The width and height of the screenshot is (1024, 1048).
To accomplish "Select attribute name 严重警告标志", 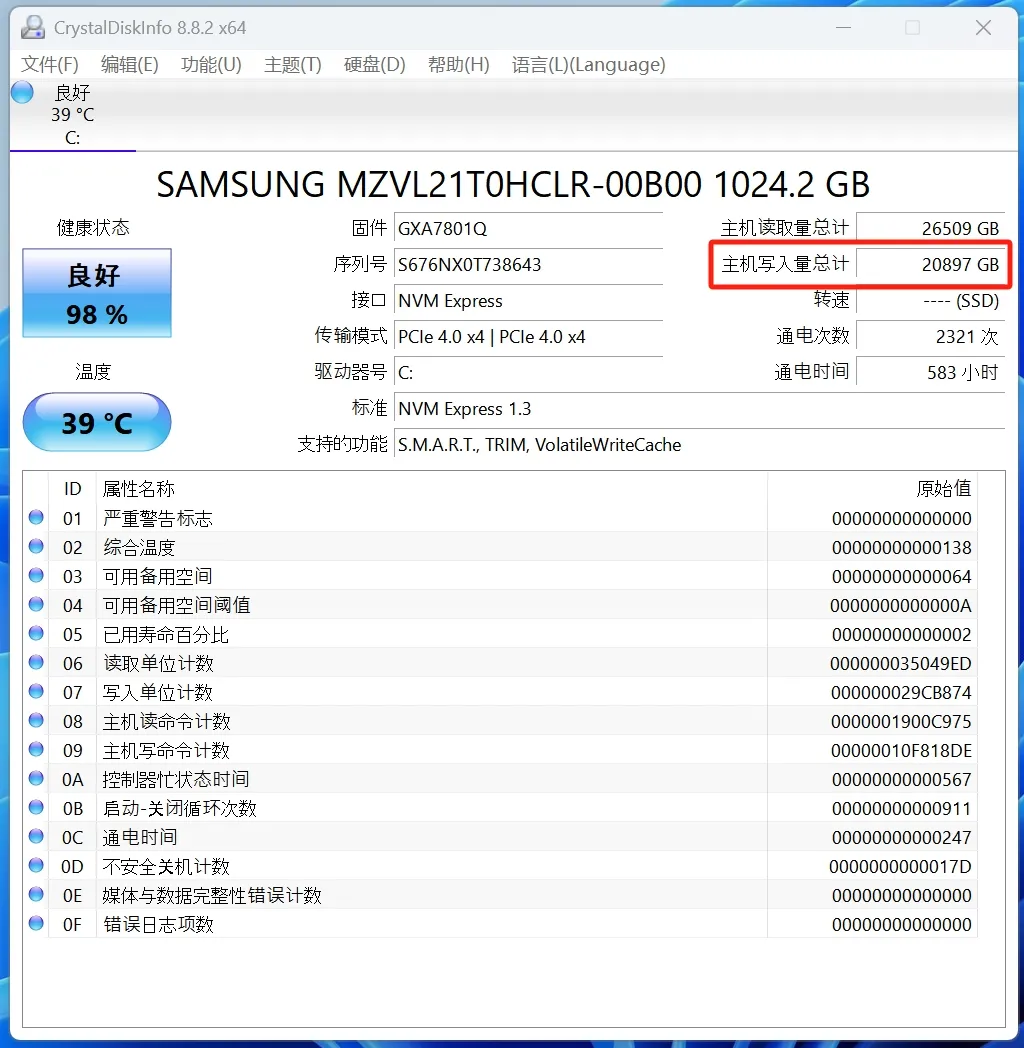I will click(158, 519).
